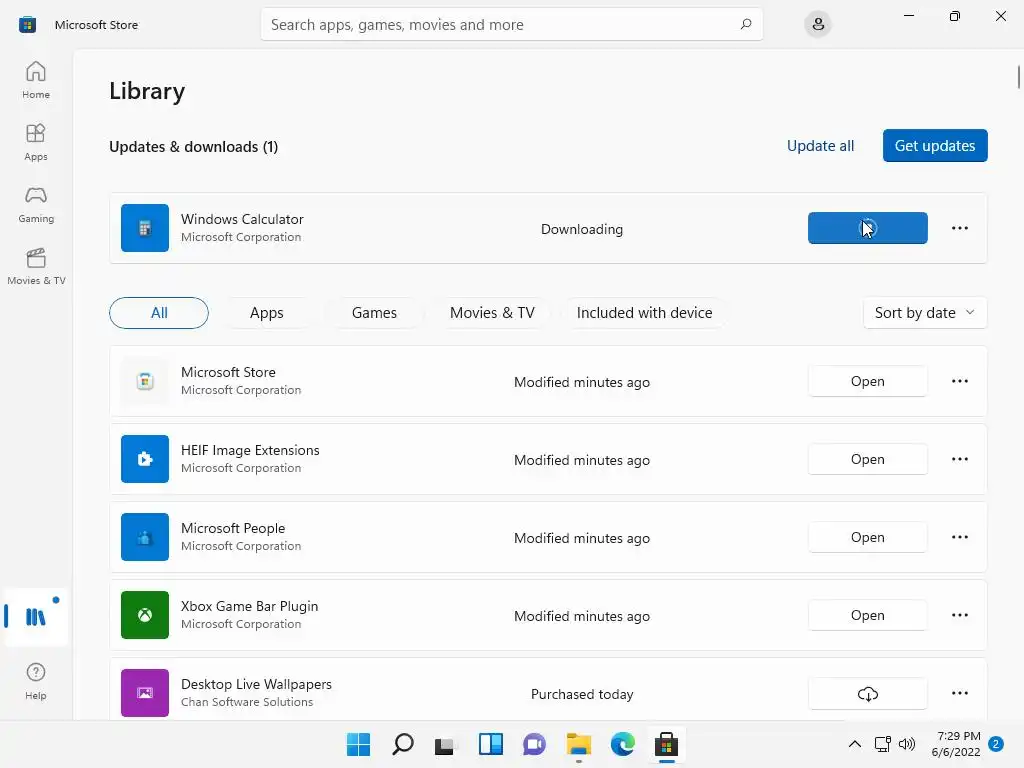Open more options for Windows Calculator
The width and height of the screenshot is (1024, 768).
(959, 228)
